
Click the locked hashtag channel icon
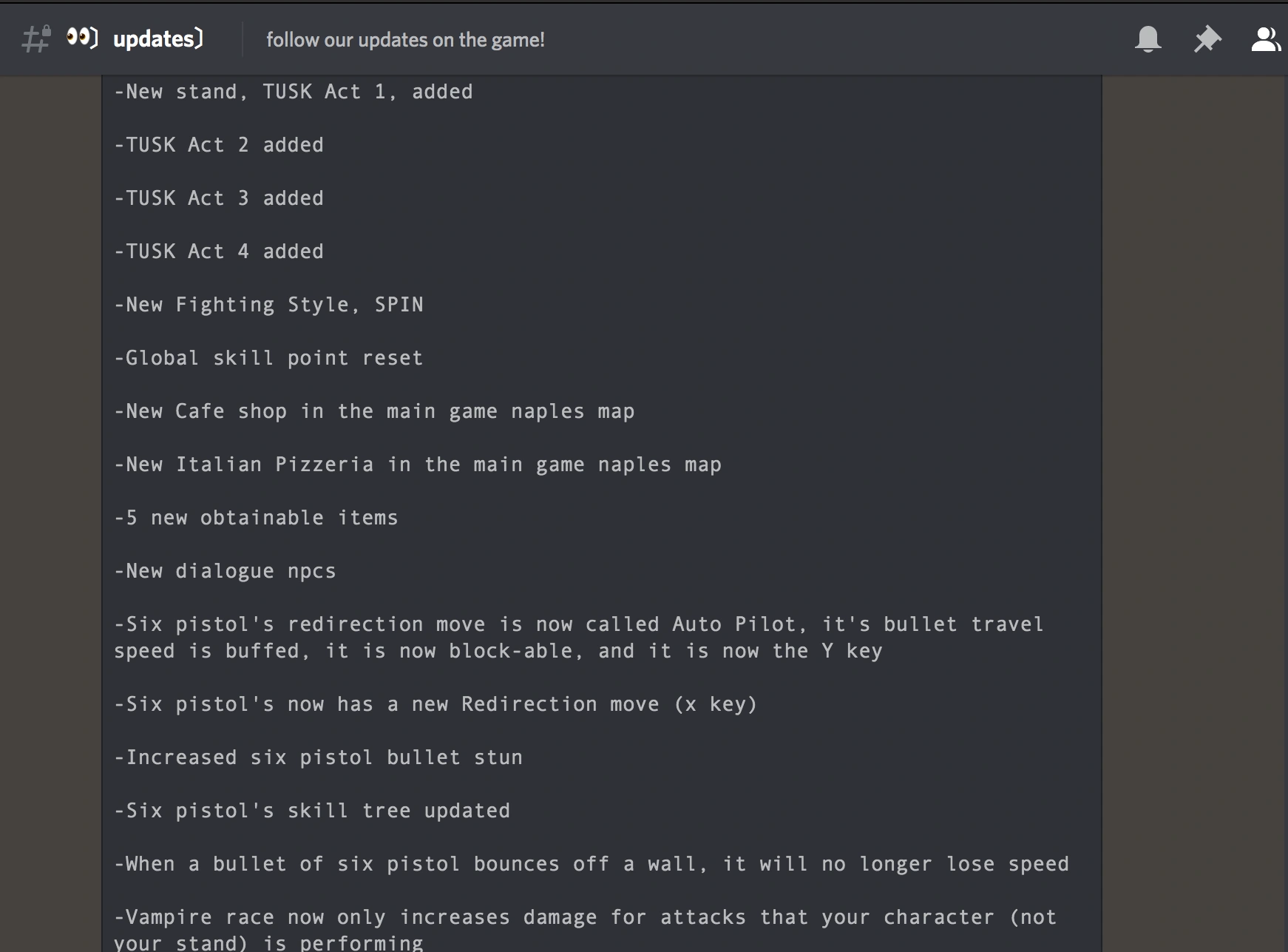tap(36, 39)
